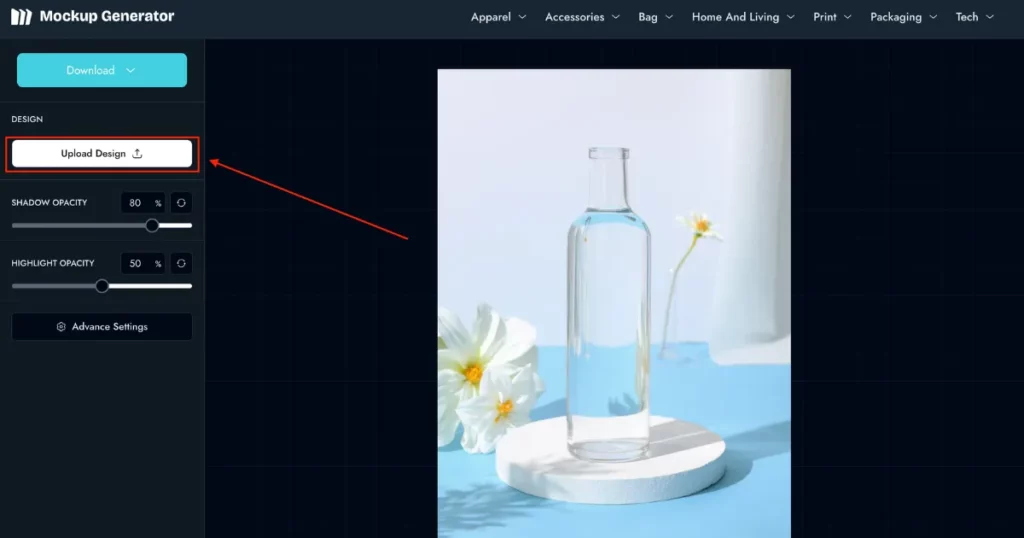Click the gear icon beside Advance Settings
The image size is (1024, 538).
click(61, 327)
